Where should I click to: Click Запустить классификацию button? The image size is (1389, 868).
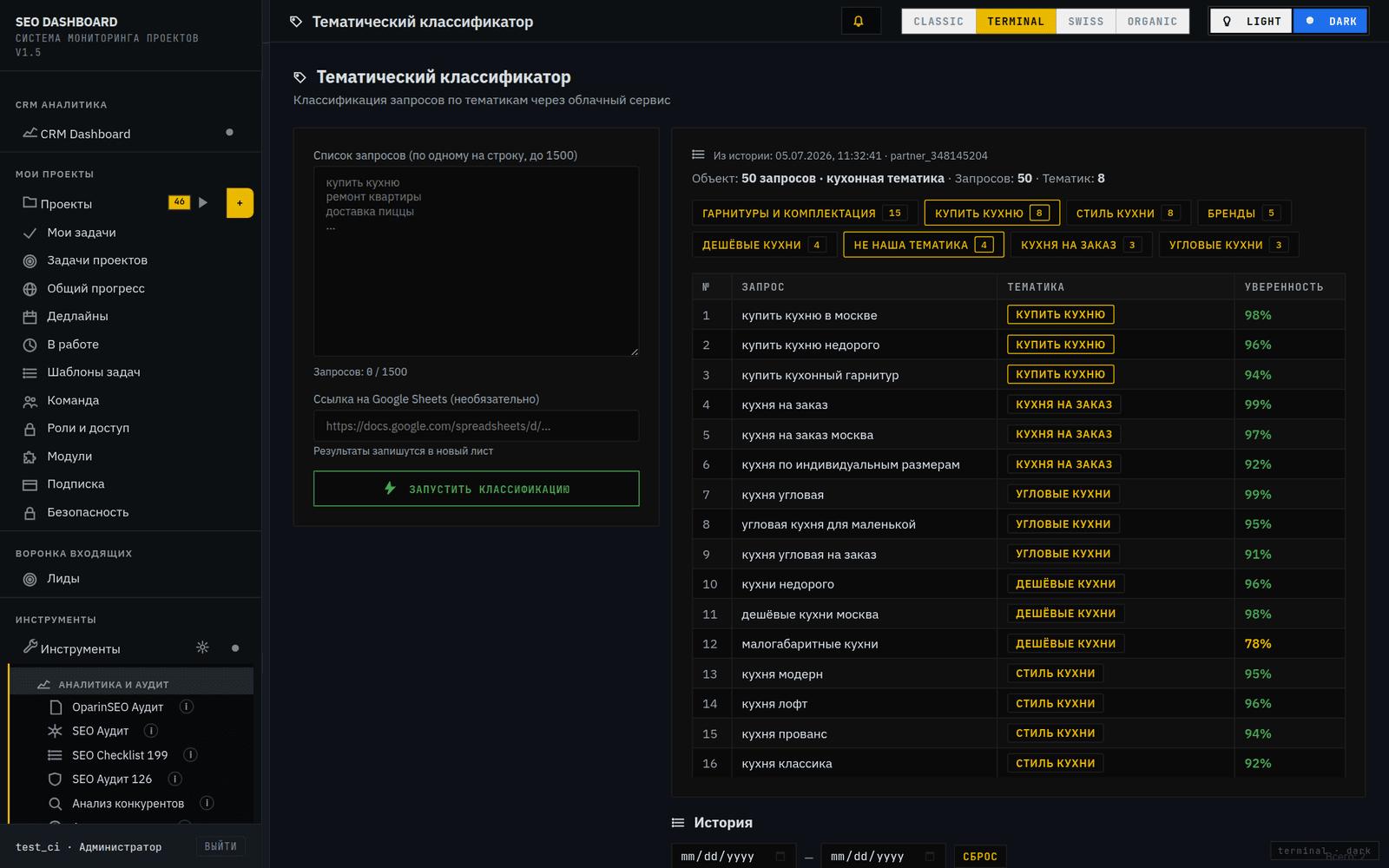(477, 489)
